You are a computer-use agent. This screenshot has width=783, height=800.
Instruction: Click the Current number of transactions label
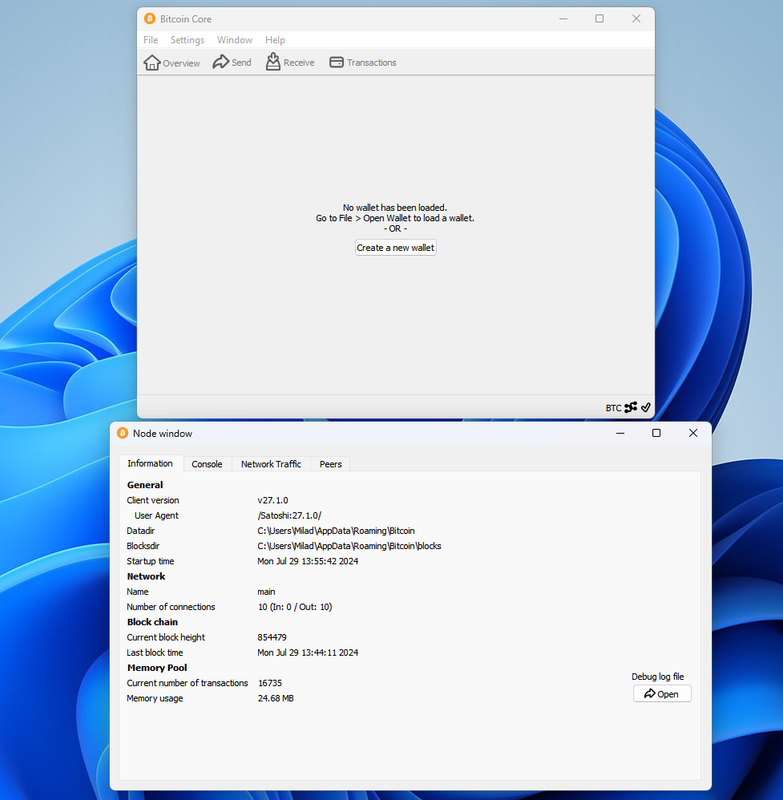point(187,683)
